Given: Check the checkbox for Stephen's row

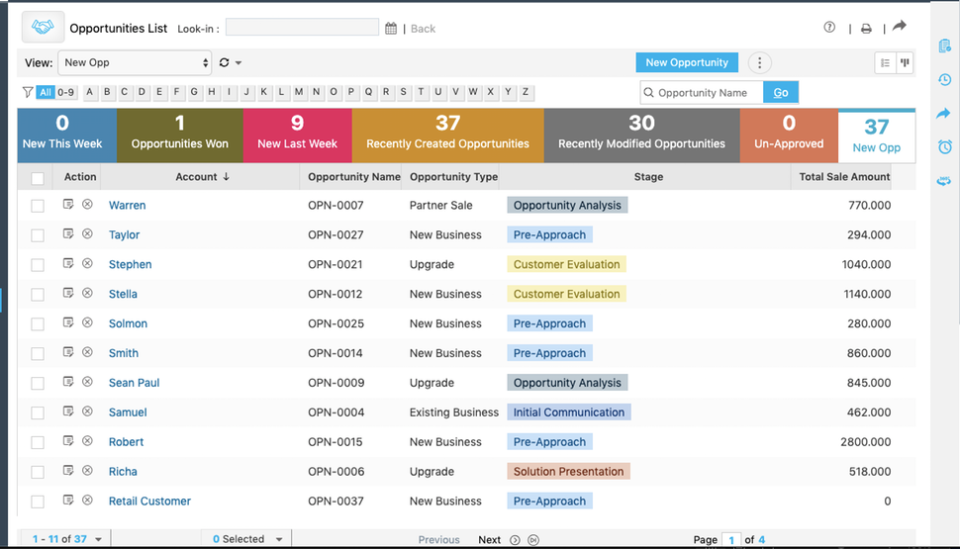Looking at the screenshot, I should (37, 265).
